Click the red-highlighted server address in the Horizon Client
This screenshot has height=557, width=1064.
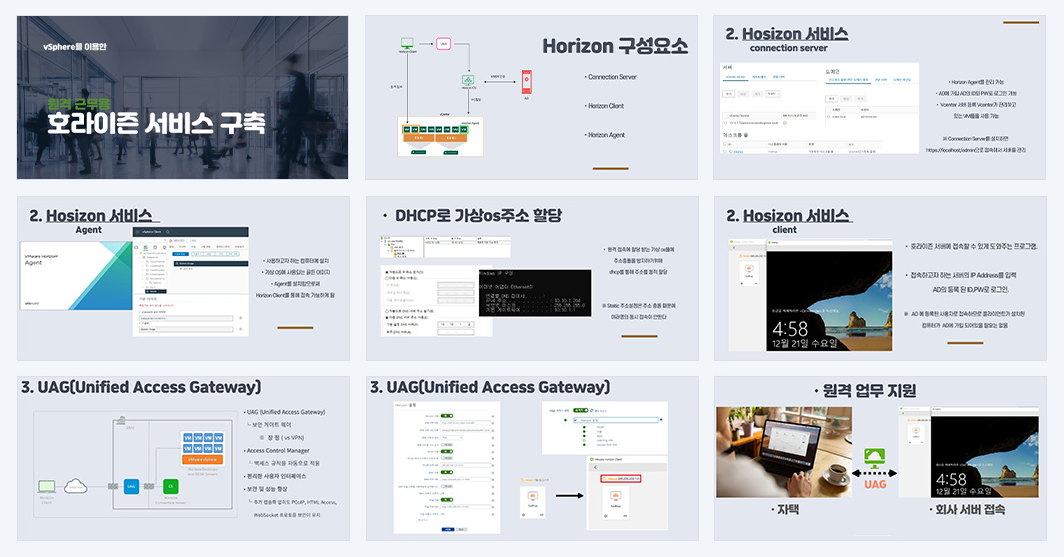tap(621, 478)
